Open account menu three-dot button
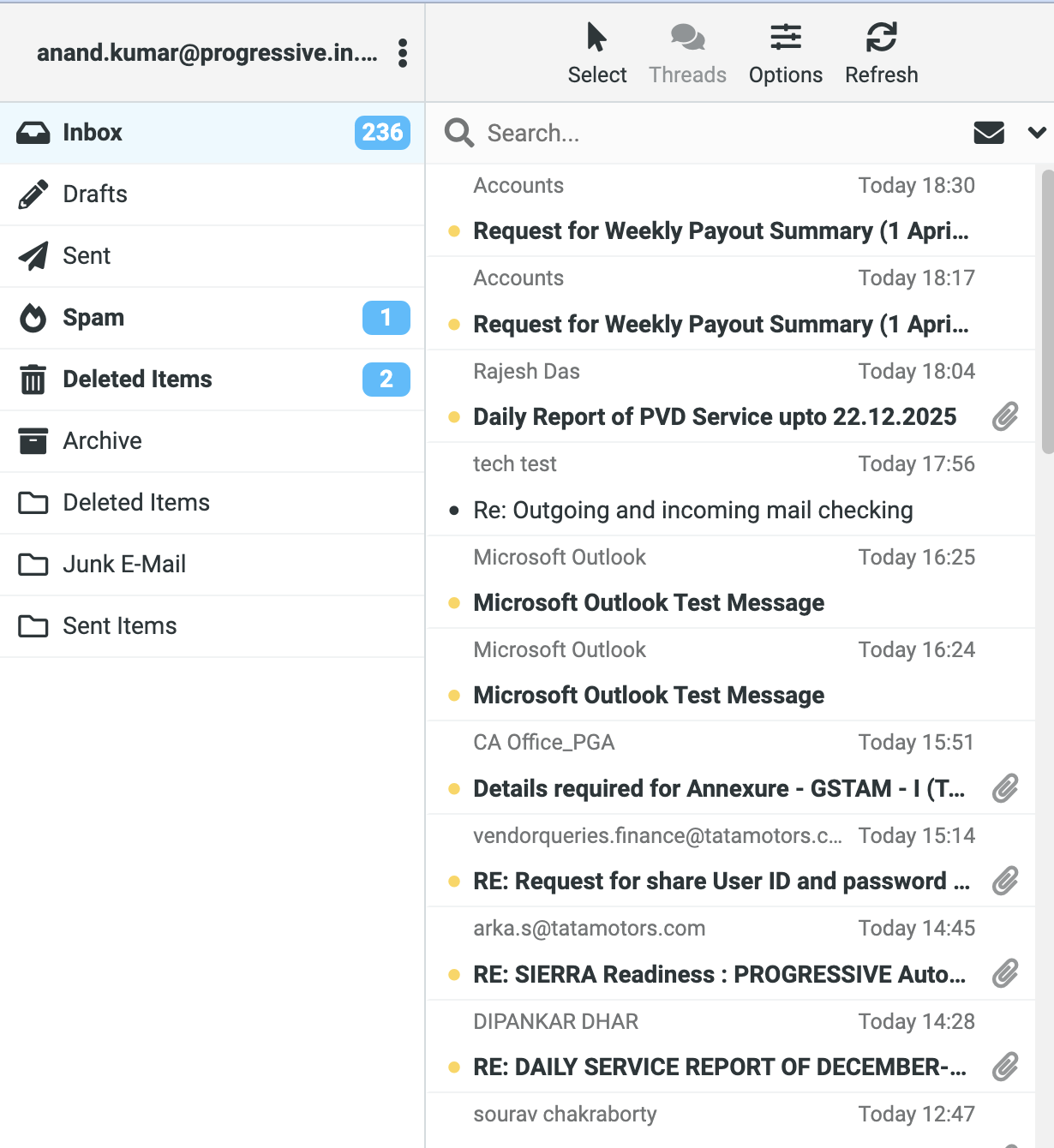1054x1148 pixels. [403, 53]
